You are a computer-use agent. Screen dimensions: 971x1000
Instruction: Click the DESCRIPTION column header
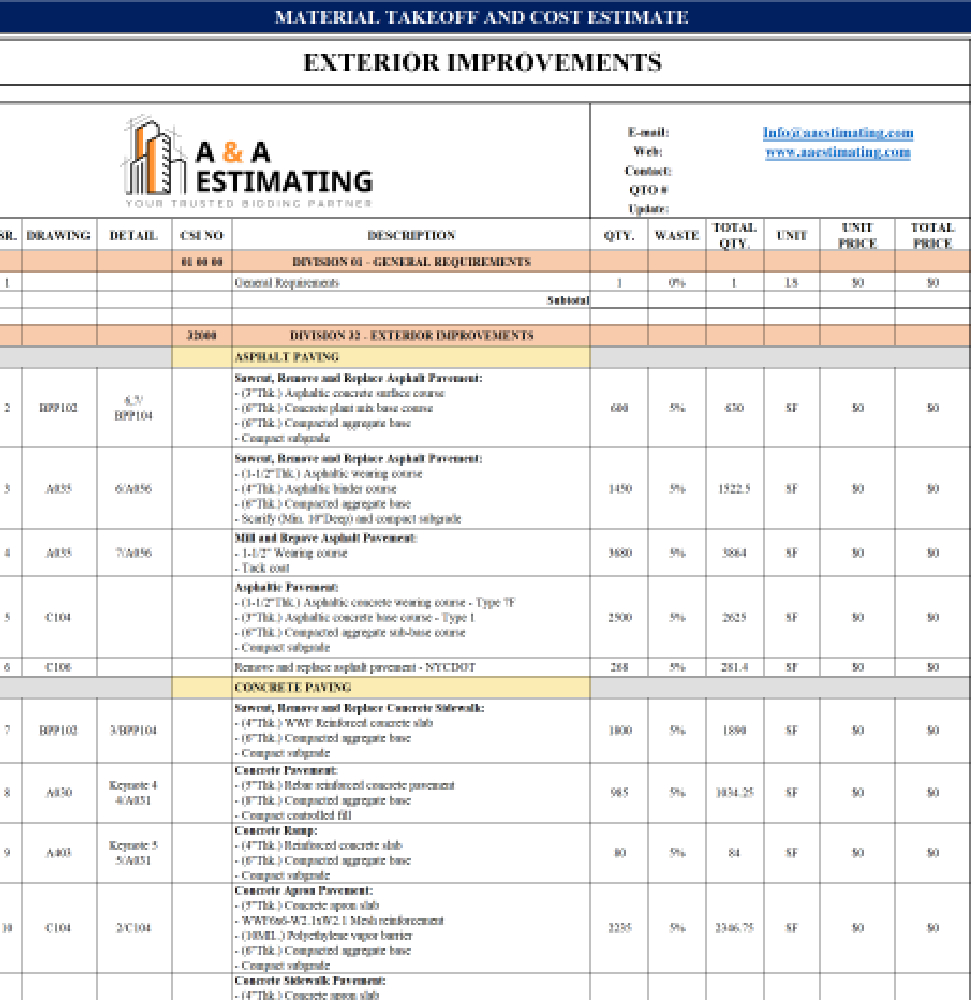[x=410, y=236]
